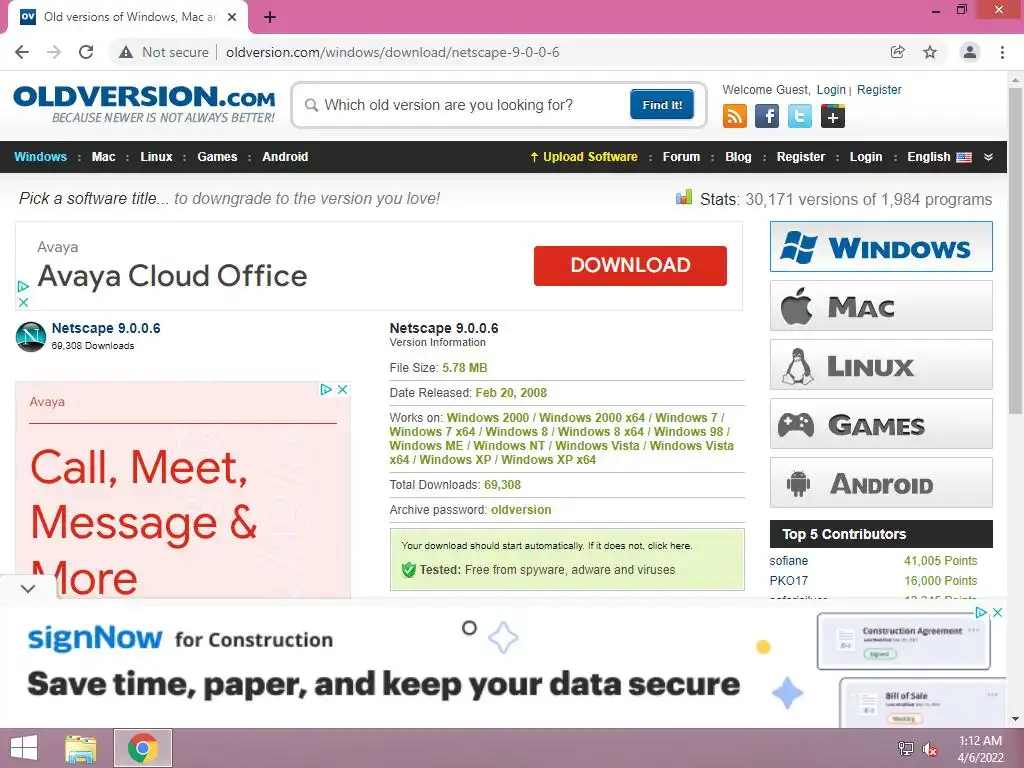Open a new browser tab

pyautogui.click(x=270, y=18)
